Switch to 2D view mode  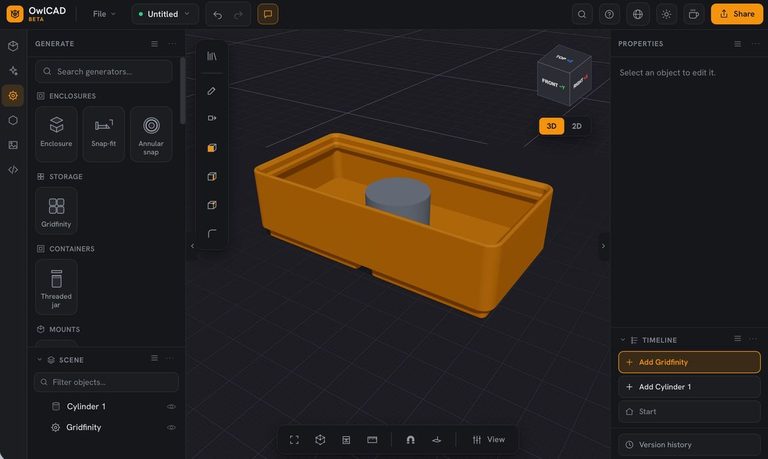pos(576,126)
